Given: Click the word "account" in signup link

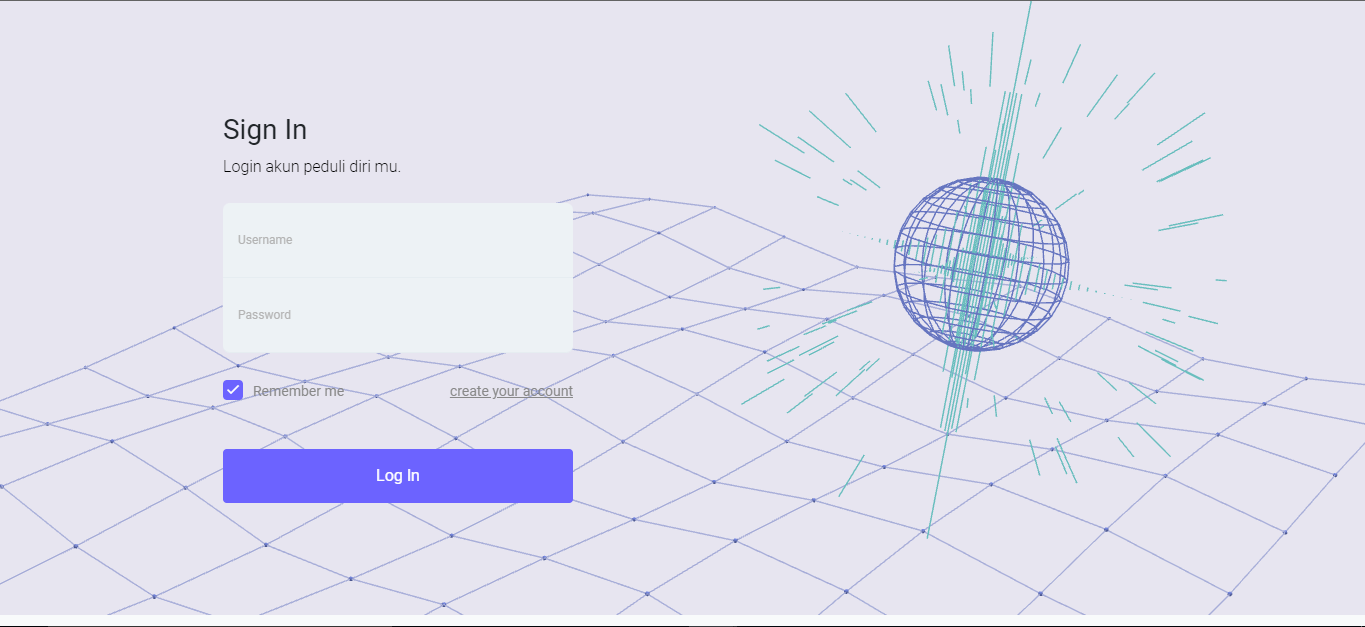Looking at the screenshot, I should 547,391.
